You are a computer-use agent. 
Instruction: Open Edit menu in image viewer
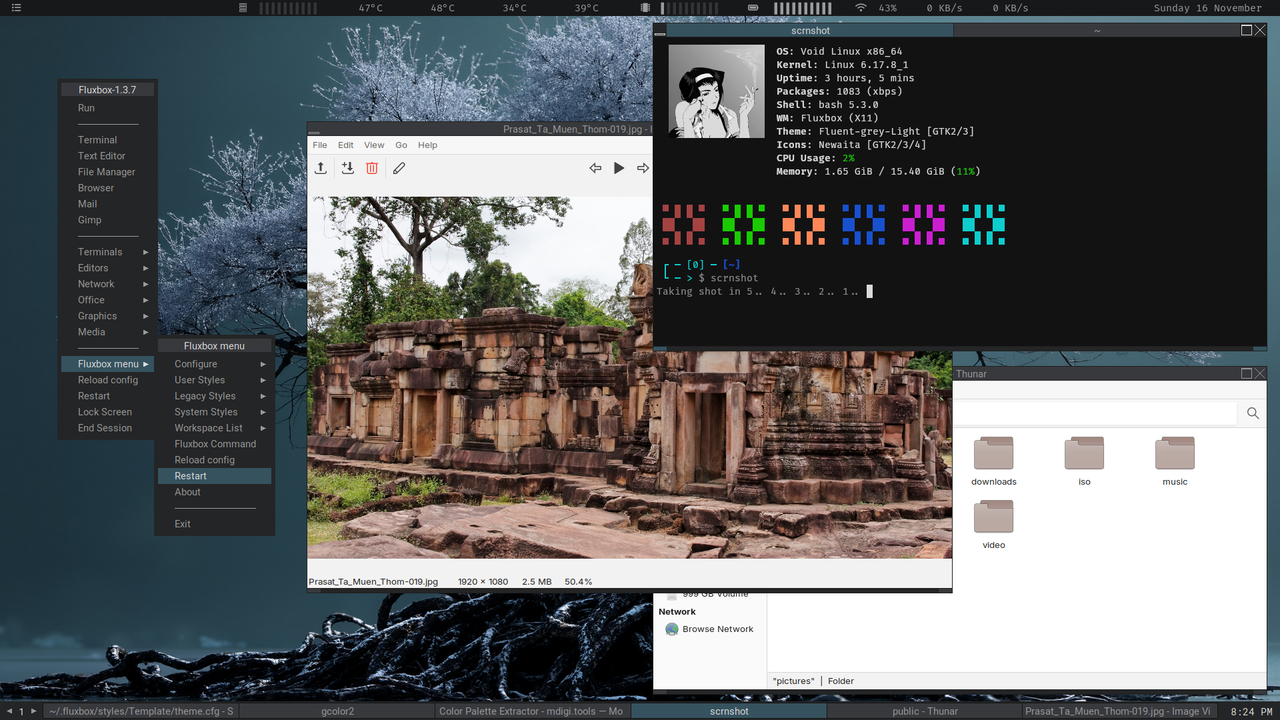pyautogui.click(x=345, y=145)
